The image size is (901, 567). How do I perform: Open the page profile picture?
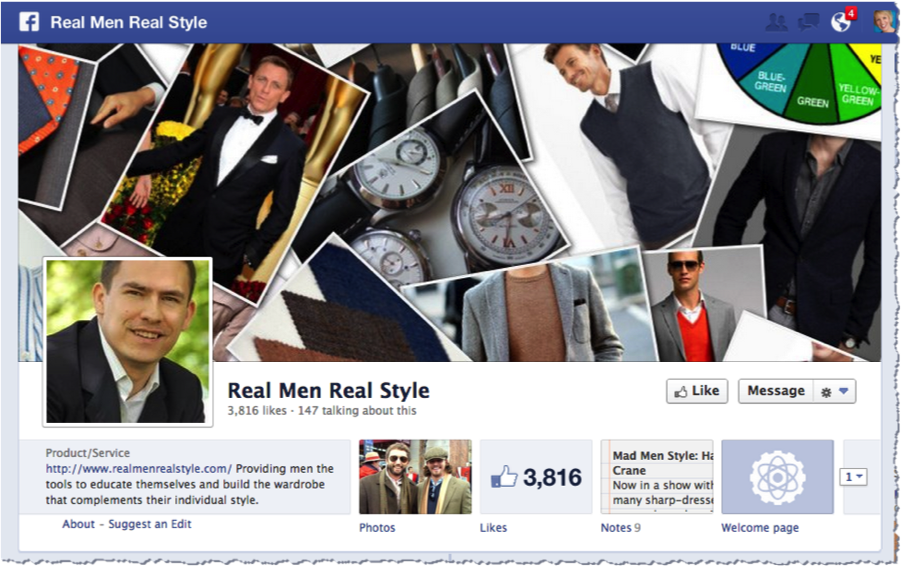pyautogui.click(x=128, y=342)
